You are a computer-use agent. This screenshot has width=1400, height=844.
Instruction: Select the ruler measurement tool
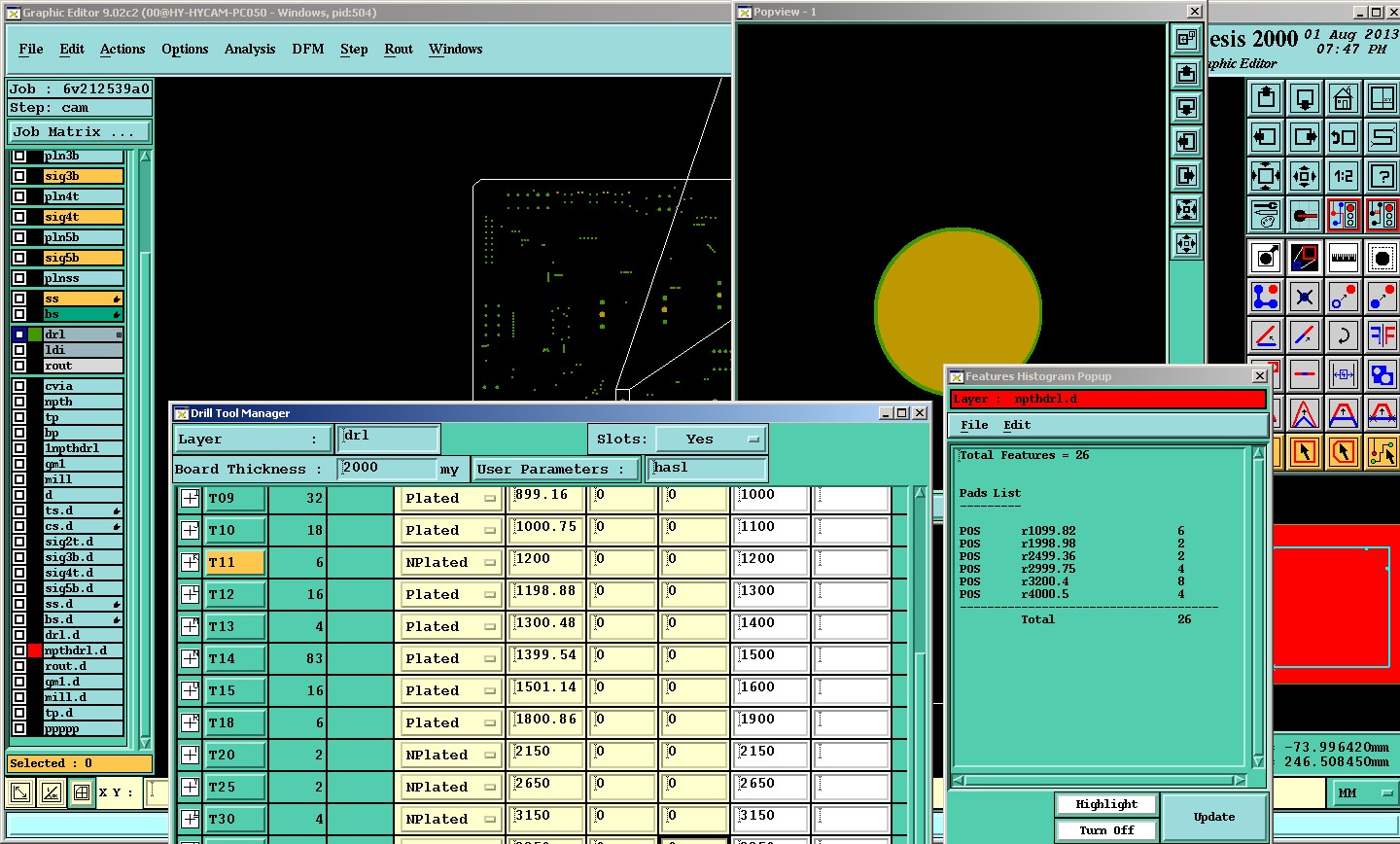[x=1343, y=258]
